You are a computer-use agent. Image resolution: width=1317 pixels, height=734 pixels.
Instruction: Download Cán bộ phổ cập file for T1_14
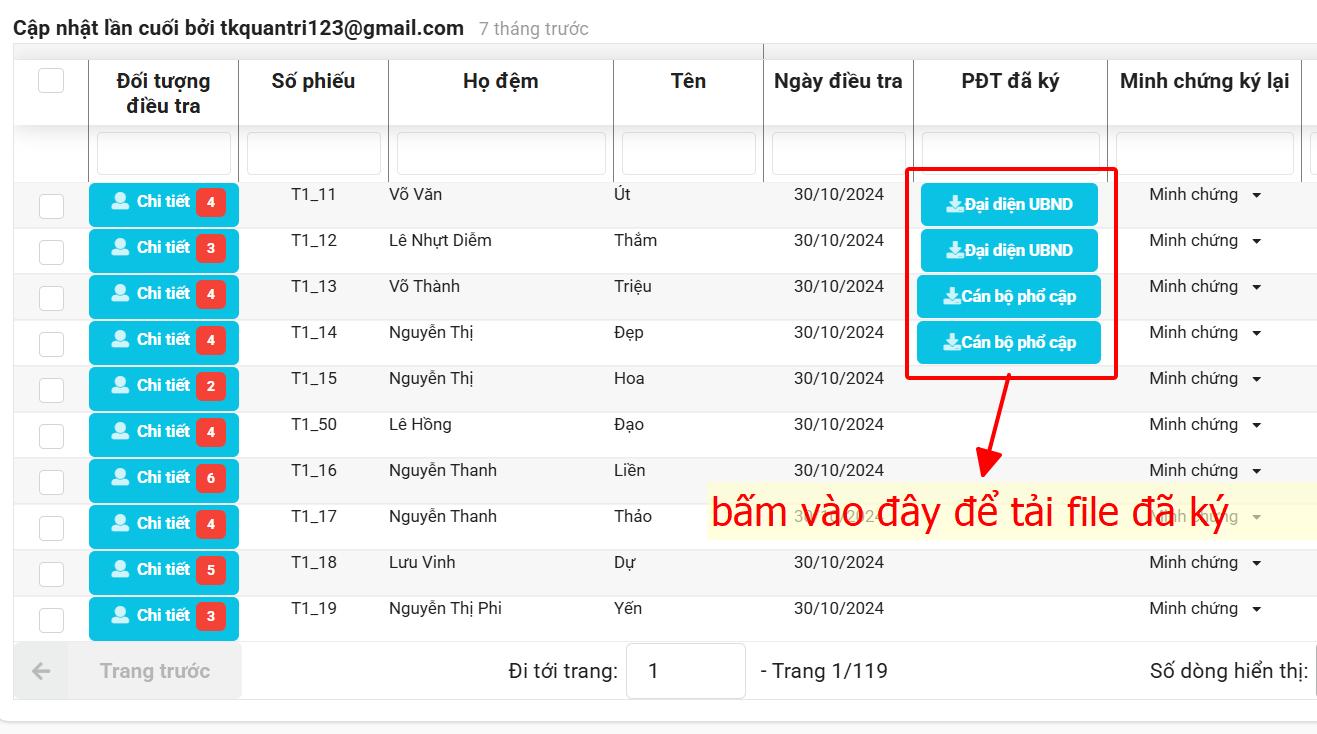tap(1009, 343)
